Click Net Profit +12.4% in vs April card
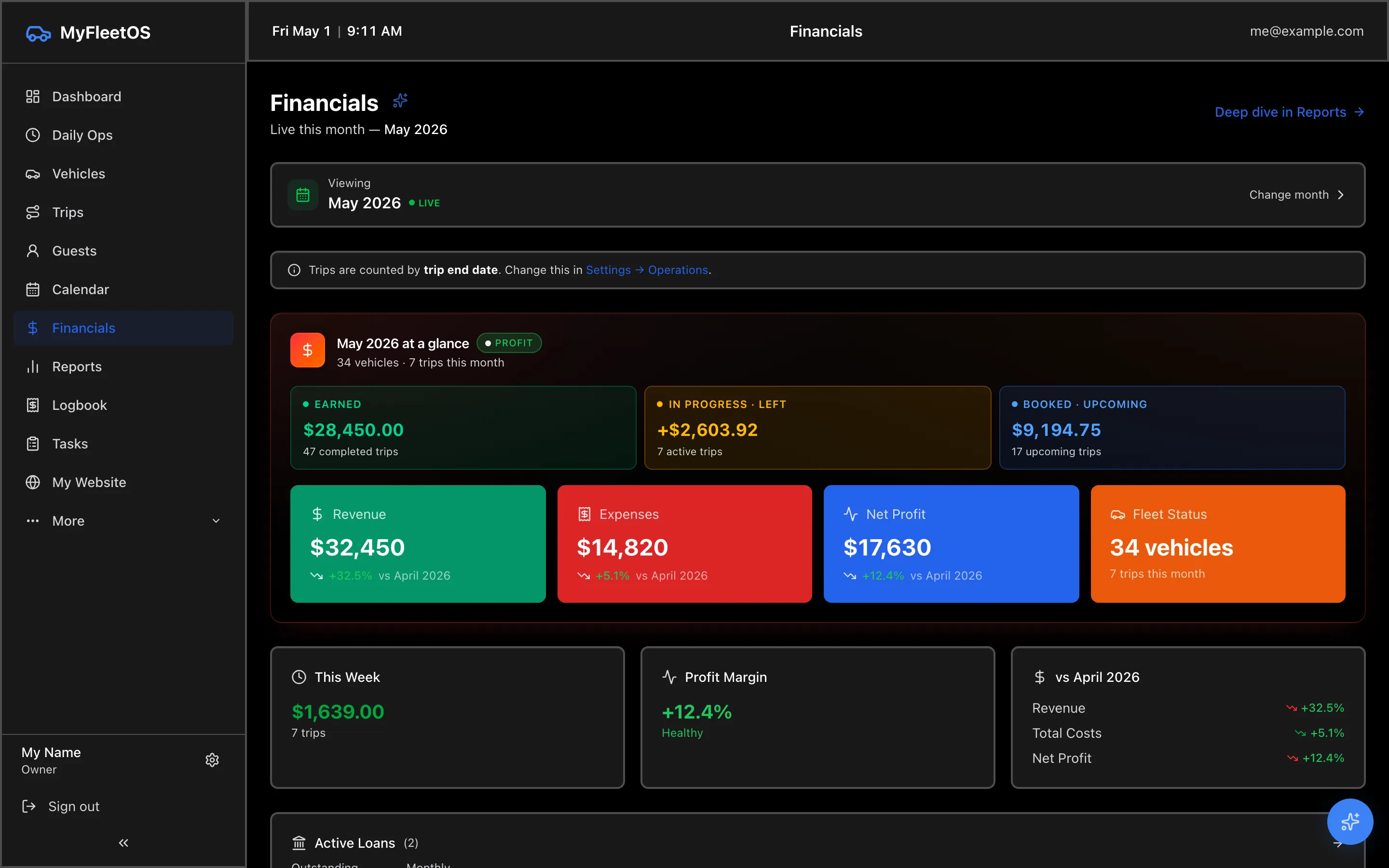Viewport: 1389px width, 868px height. point(1188,759)
